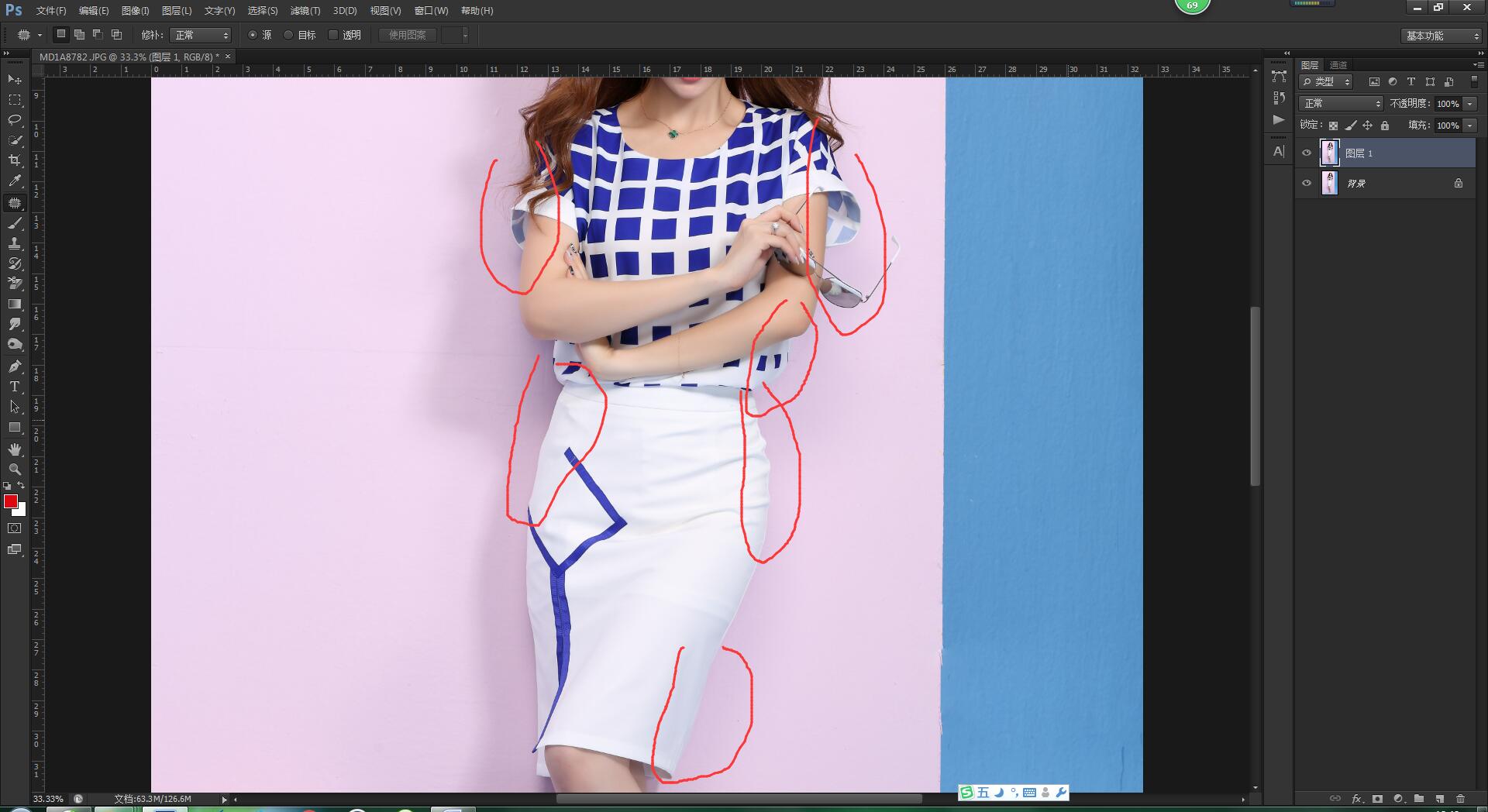The image size is (1488, 812).
Task: Click the foreground red color swatch
Action: coord(10,501)
